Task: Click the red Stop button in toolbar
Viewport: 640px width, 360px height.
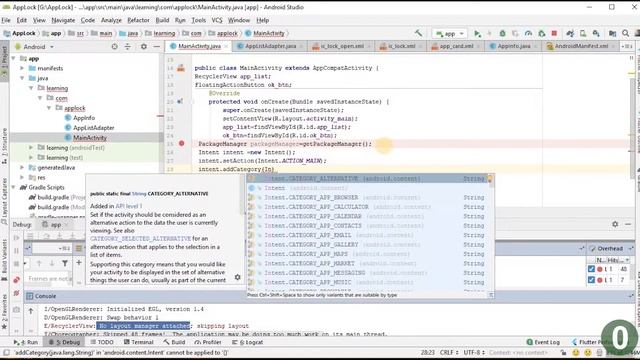Action: click(554, 33)
